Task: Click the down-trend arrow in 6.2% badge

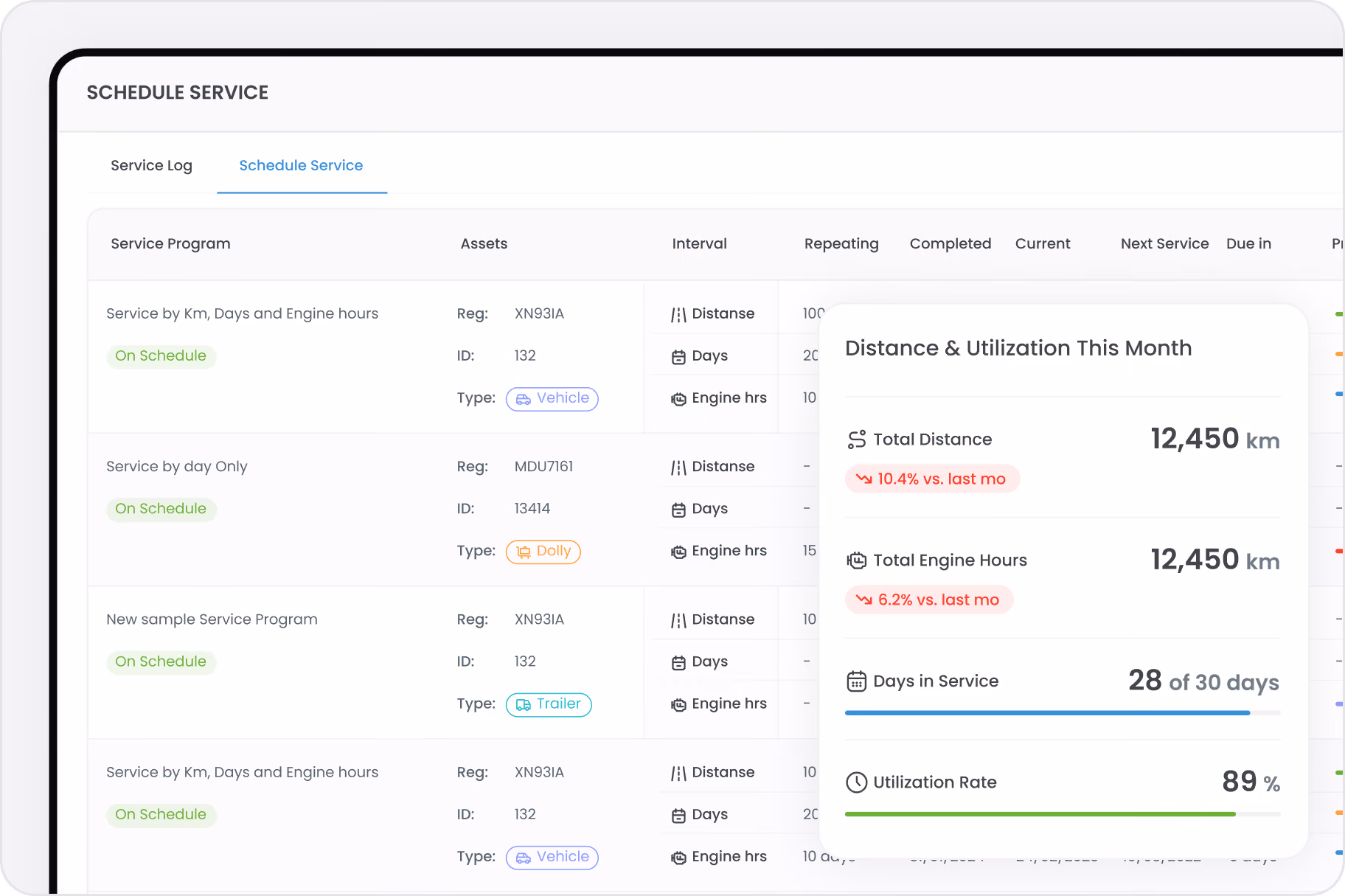Action: point(863,600)
